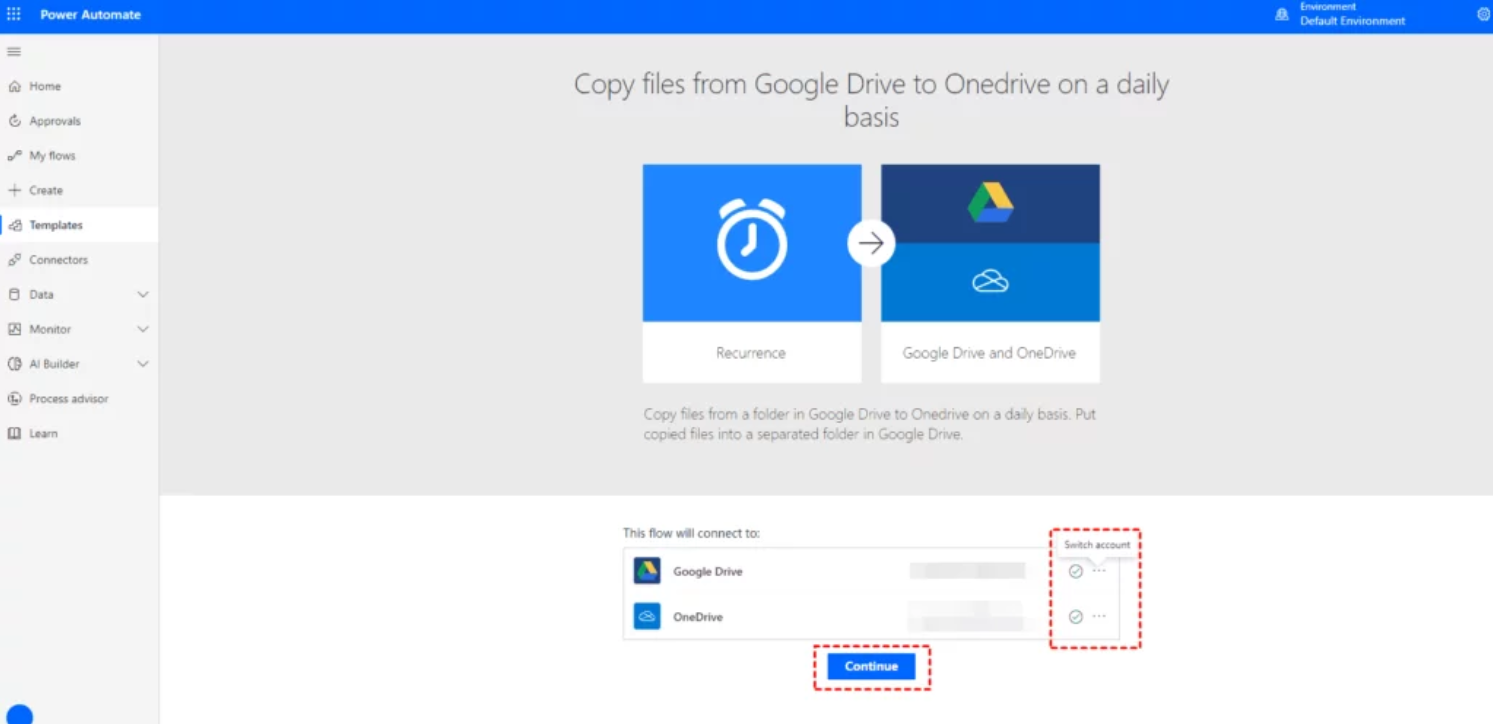
Task: Click 'This flow will connect to:' text
Action: point(691,533)
